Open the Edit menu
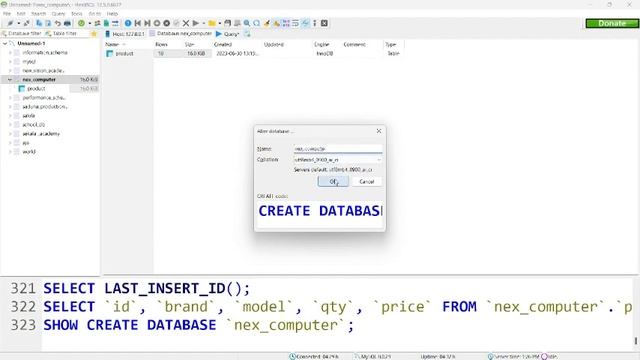Image resolution: width=640 pixels, height=360 pixels. coord(21,13)
